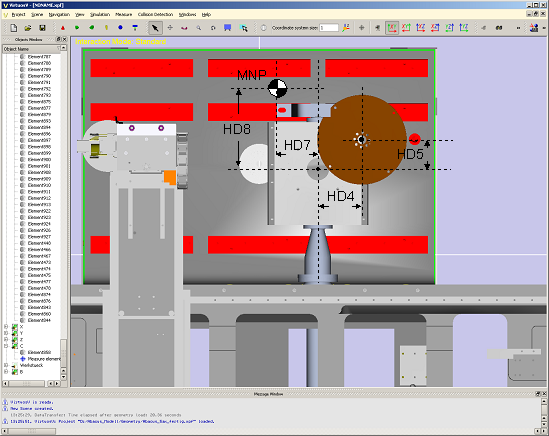Click the blue XZ view icon
This screenshot has height=436, width=549.
point(421,28)
